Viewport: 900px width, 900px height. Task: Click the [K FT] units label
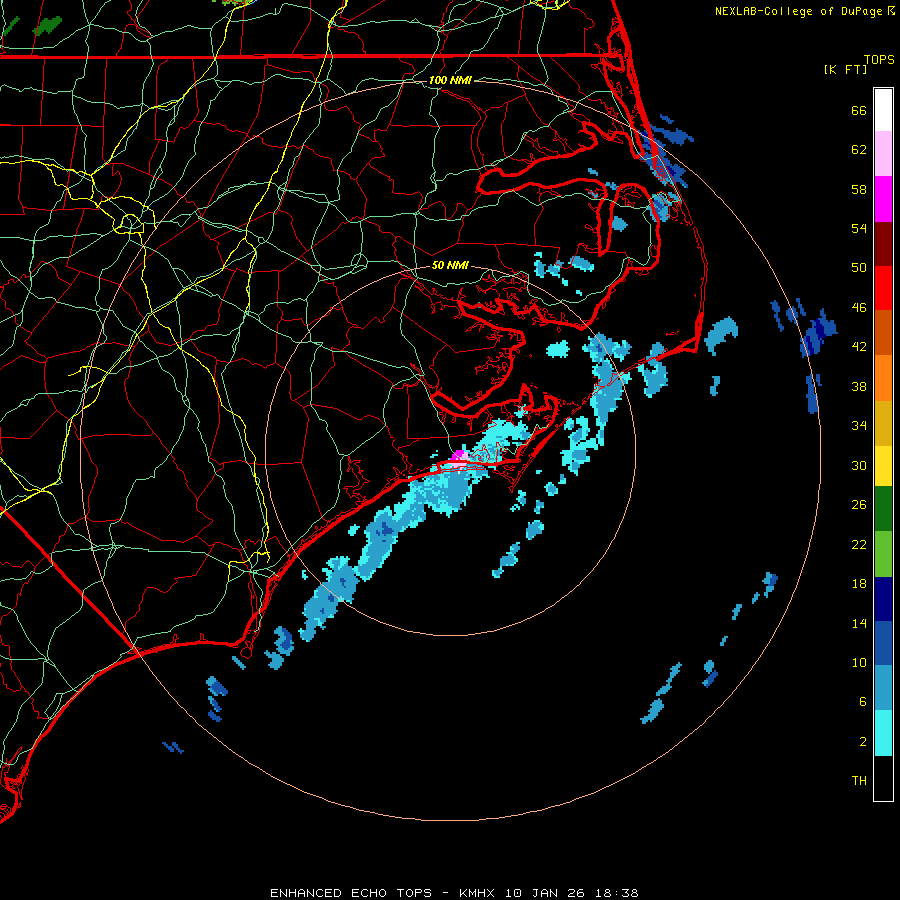point(845,69)
